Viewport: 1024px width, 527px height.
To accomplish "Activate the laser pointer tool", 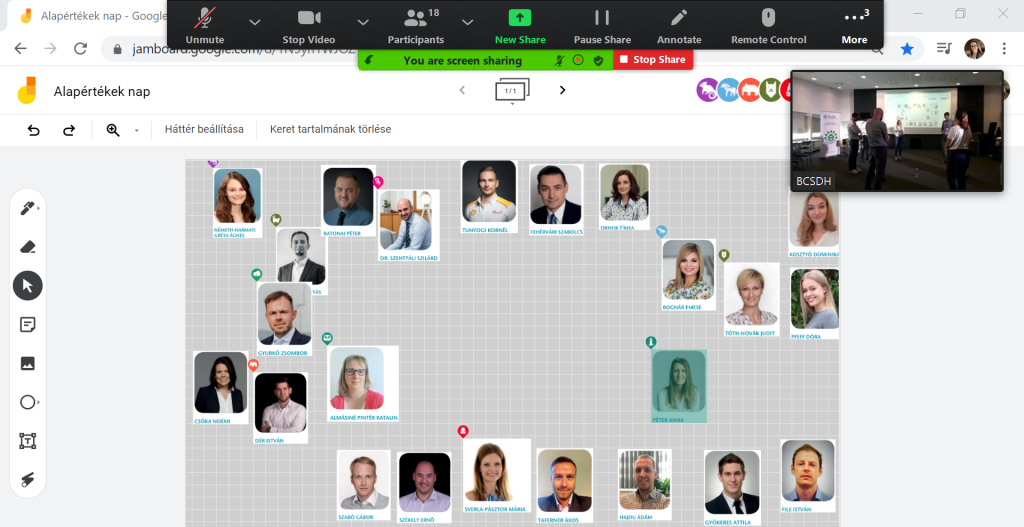I will [x=27, y=481].
